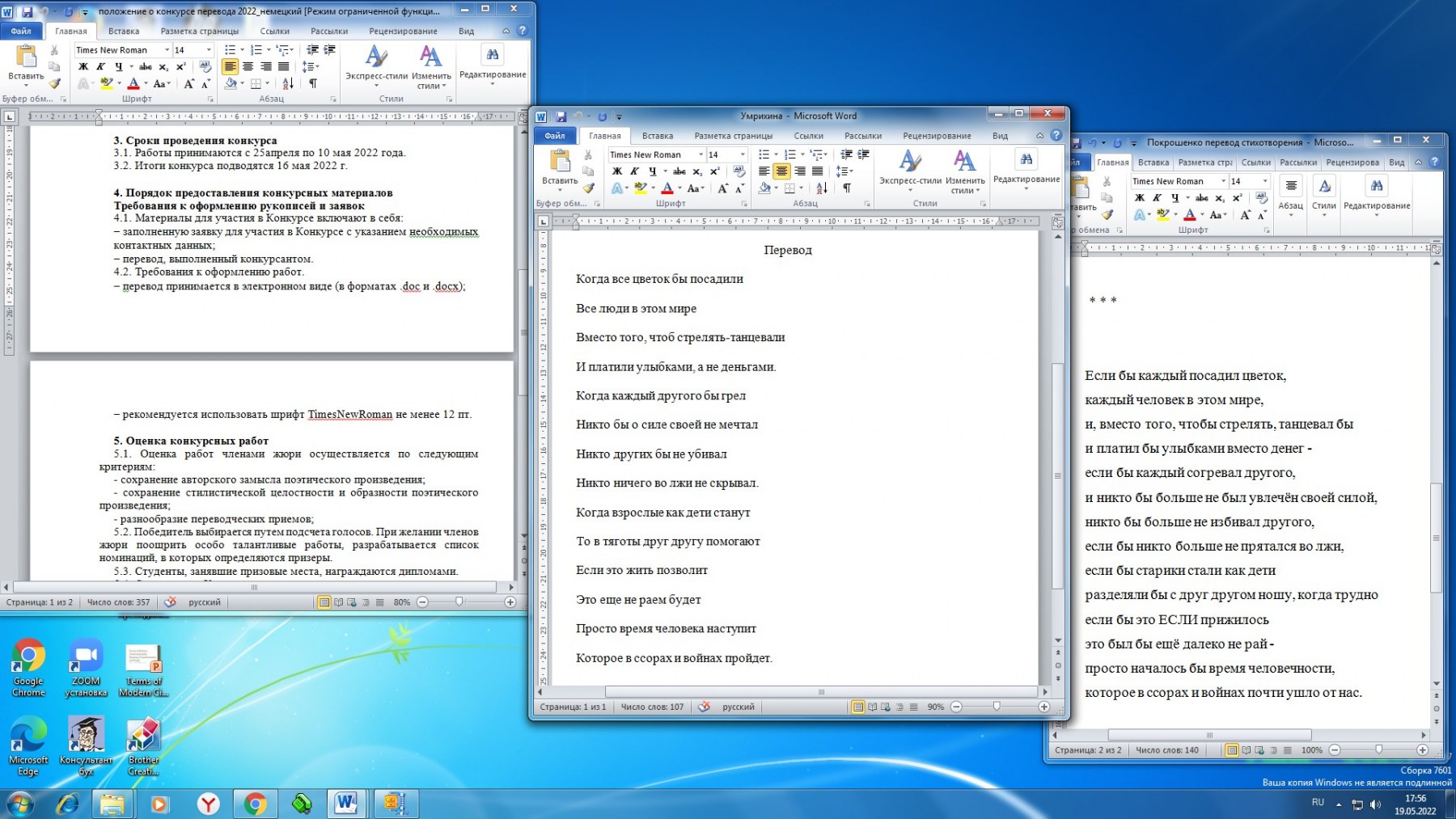Justify text in the Умрихина window
This screenshot has height=819, width=1456.
pos(817,171)
